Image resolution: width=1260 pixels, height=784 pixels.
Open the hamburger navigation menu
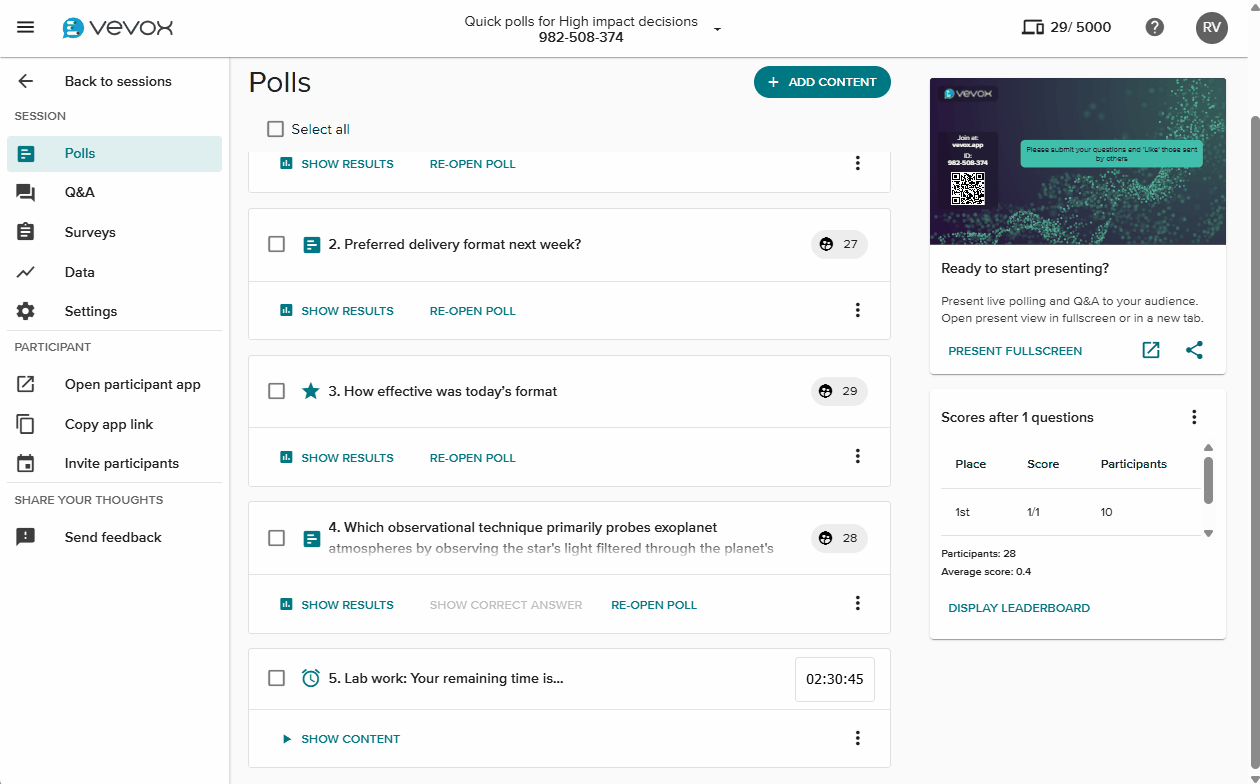click(x=26, y=27)
